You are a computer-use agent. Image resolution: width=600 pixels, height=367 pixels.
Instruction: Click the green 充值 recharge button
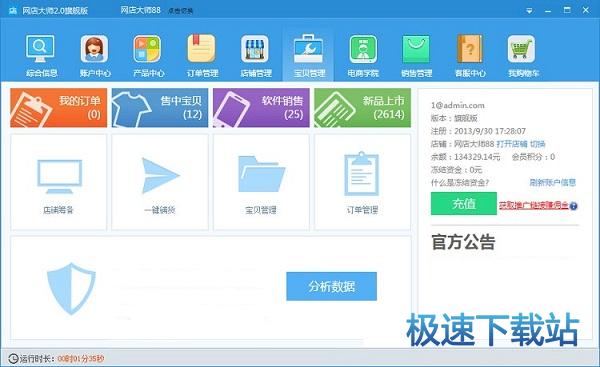coord(464,204)
